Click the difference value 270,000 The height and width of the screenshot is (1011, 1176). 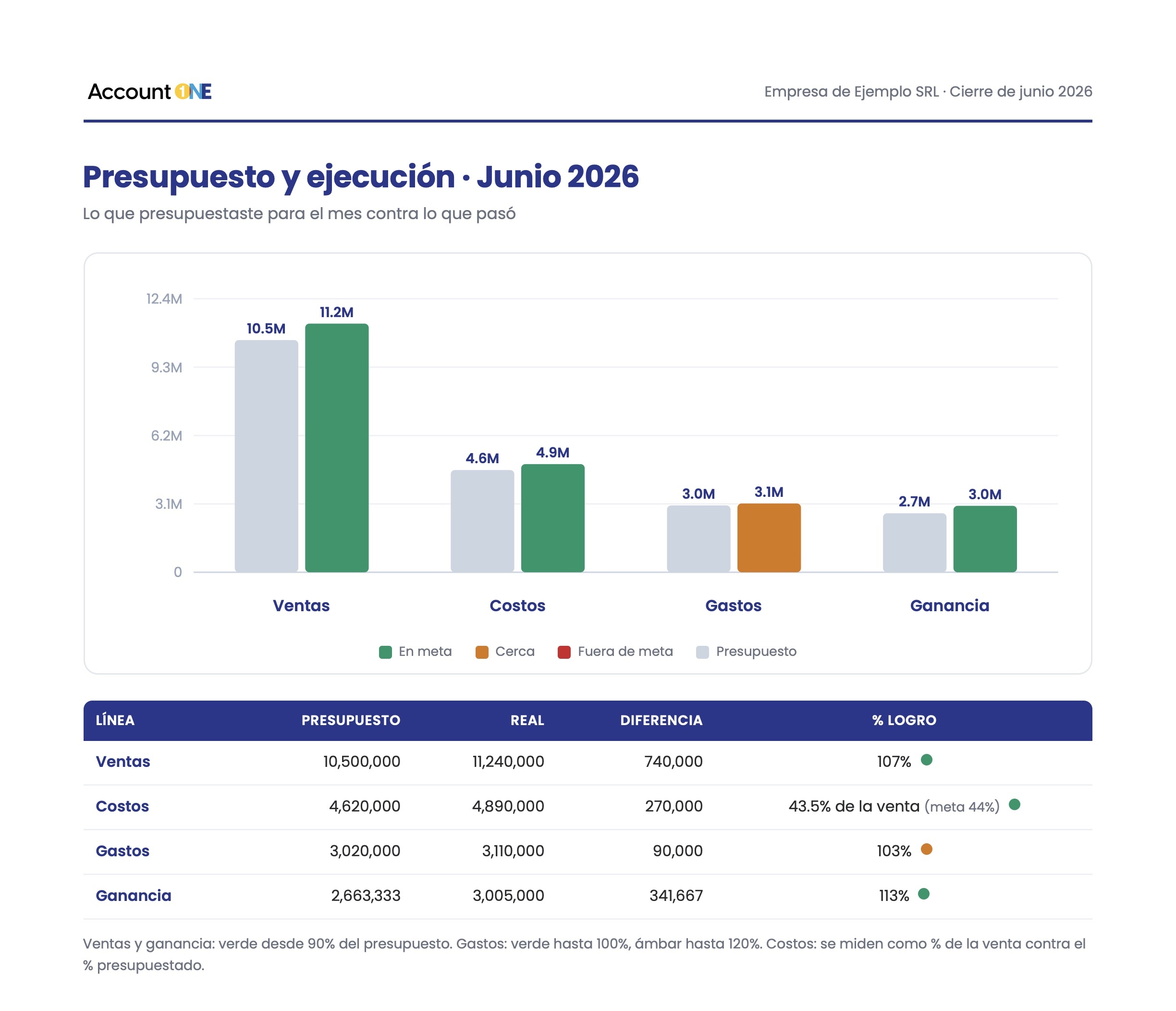coord(674,807)
